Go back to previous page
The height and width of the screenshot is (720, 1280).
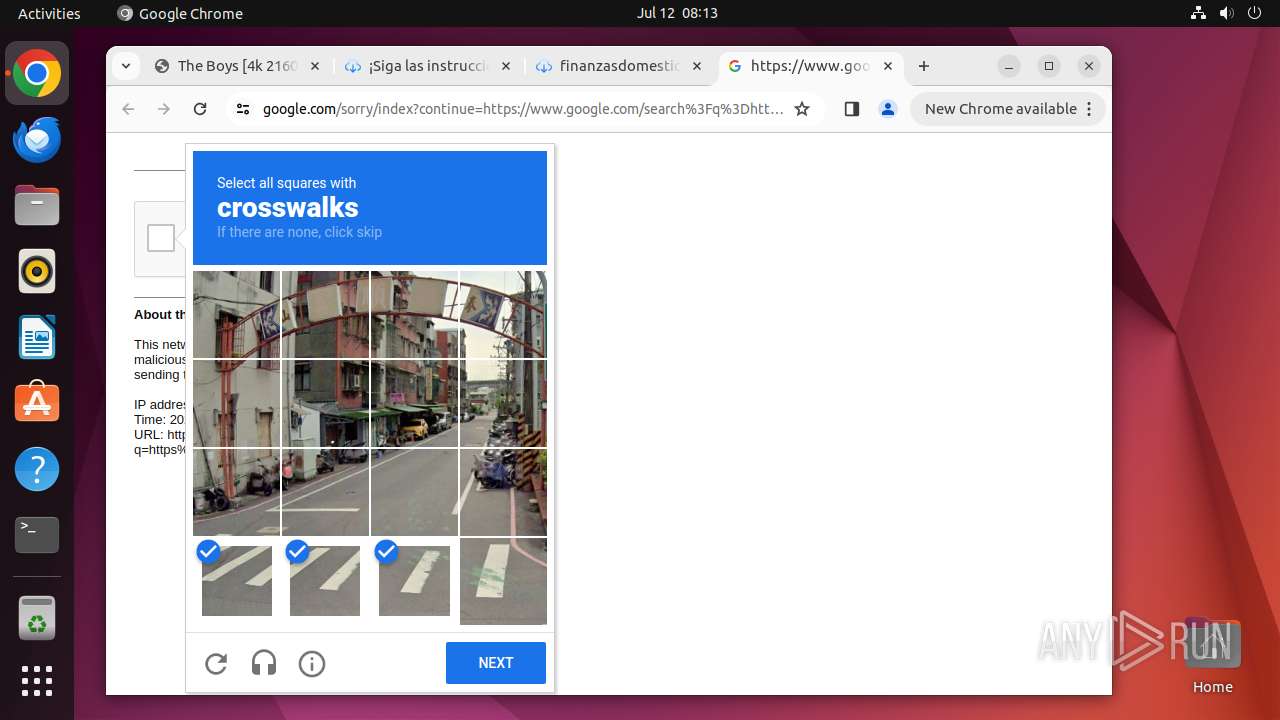click(x=128, y=109)
